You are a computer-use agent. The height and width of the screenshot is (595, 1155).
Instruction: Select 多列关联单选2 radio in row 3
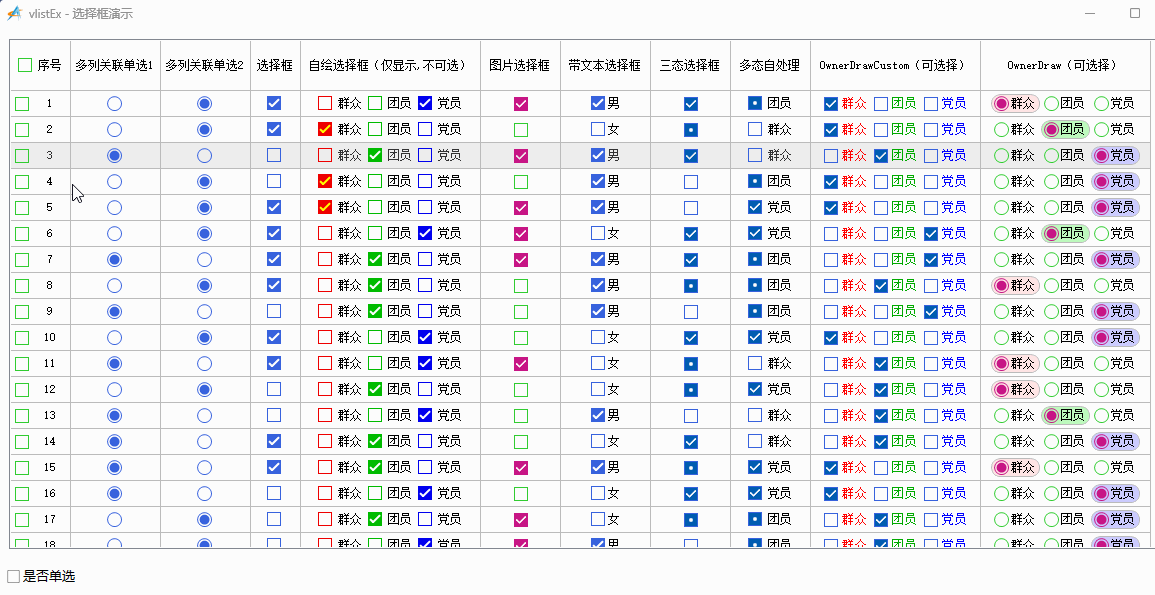[x=204, y=155]
